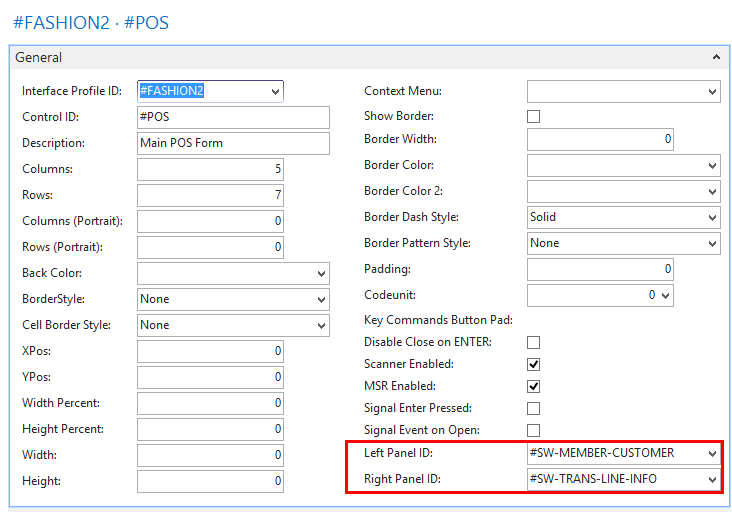This screenshot has height=512, width=732.
Task: Check the Signal Event on Open box
Action: [x=534, y=431]
